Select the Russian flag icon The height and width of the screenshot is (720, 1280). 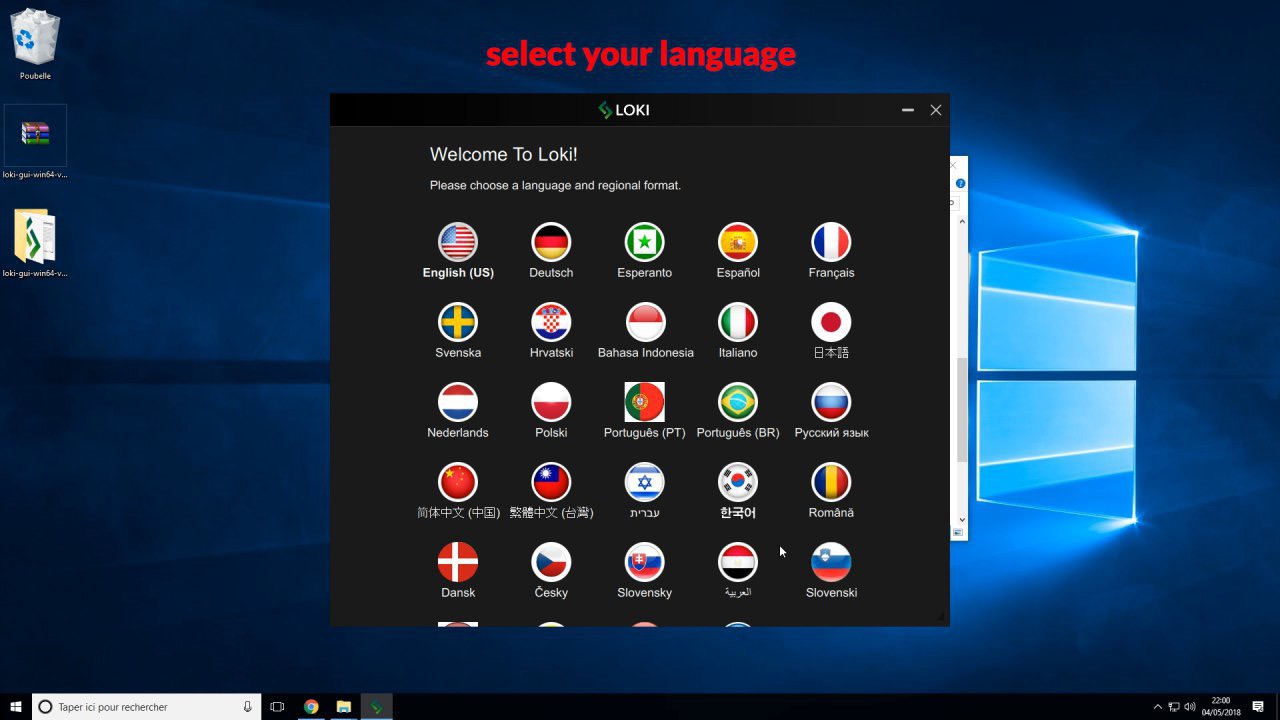click(x=831, y=402)
